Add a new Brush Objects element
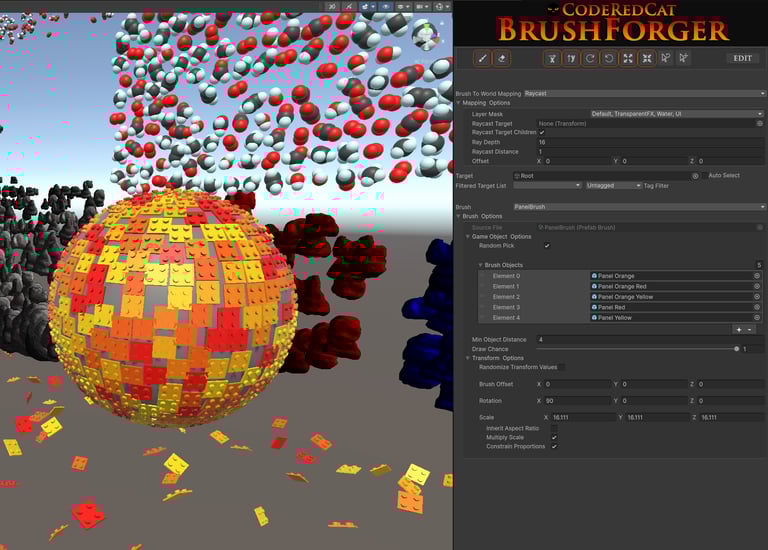The image size is (768, 550). [x=739, y=330]
